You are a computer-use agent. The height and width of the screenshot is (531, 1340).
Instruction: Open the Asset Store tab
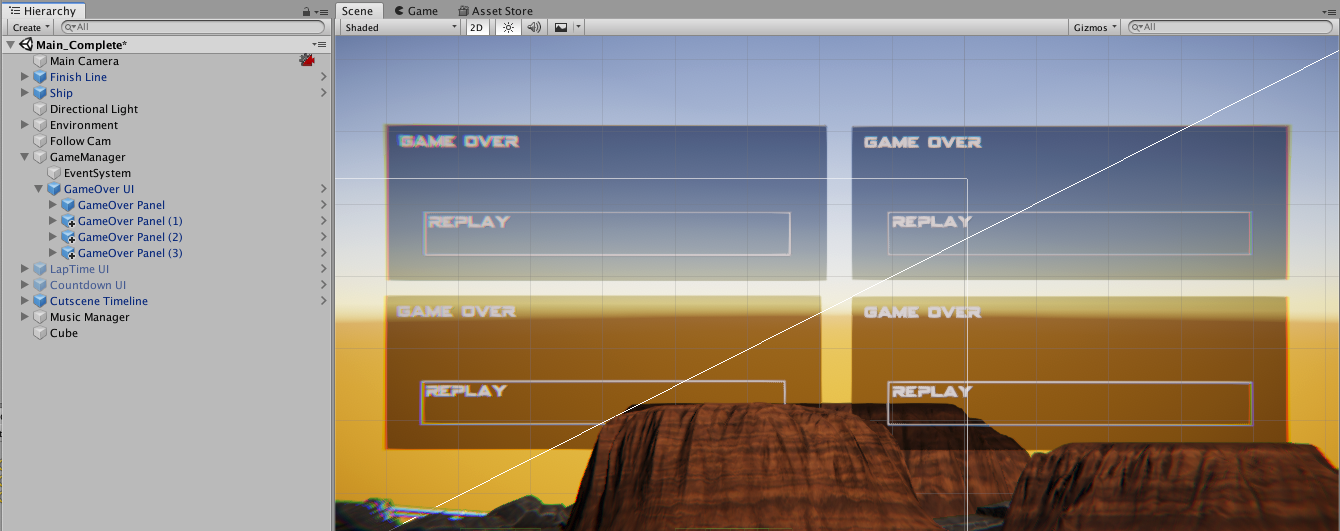495,10
